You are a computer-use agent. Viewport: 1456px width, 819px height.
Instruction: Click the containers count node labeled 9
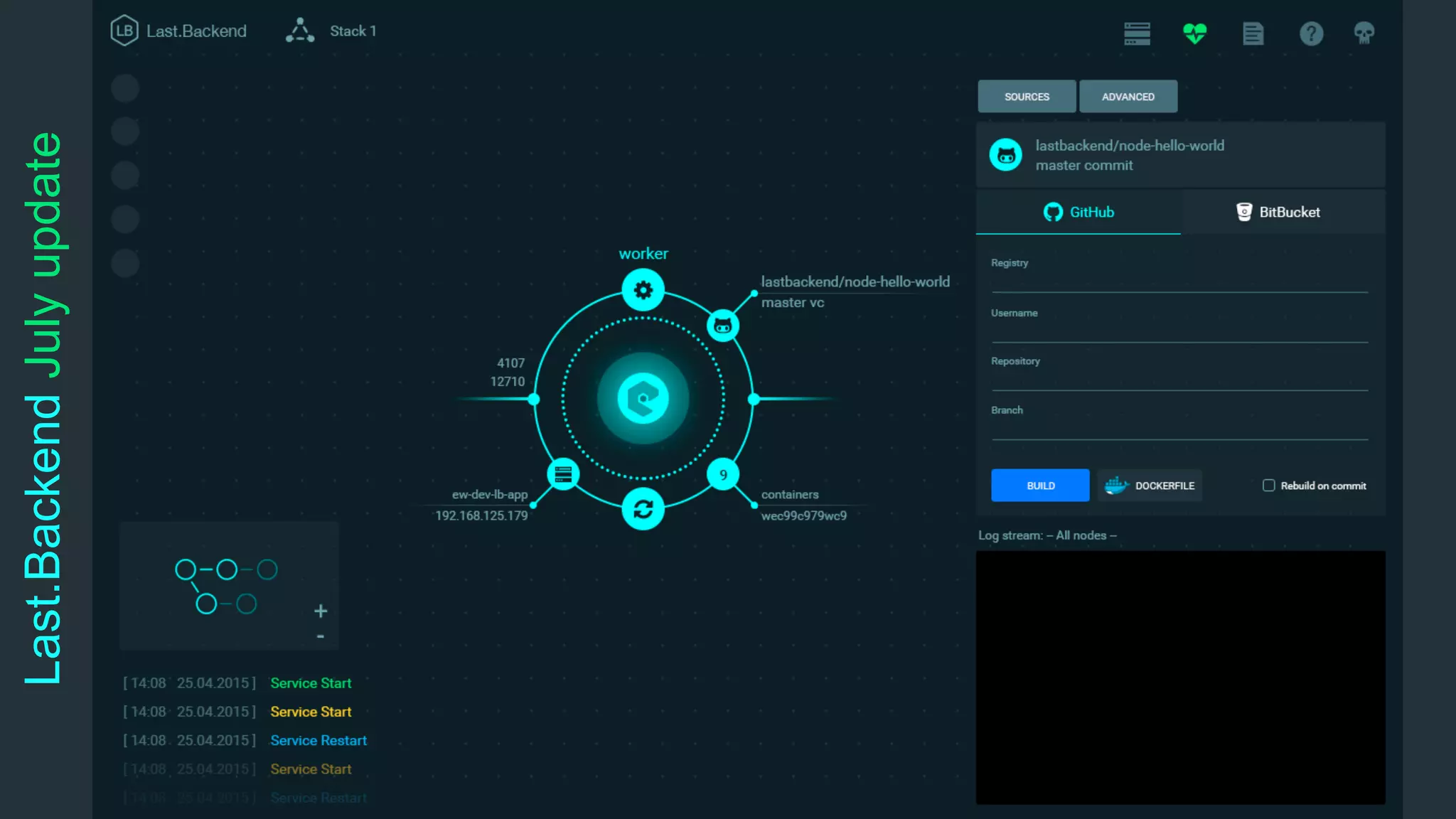[x=723, y=475]
